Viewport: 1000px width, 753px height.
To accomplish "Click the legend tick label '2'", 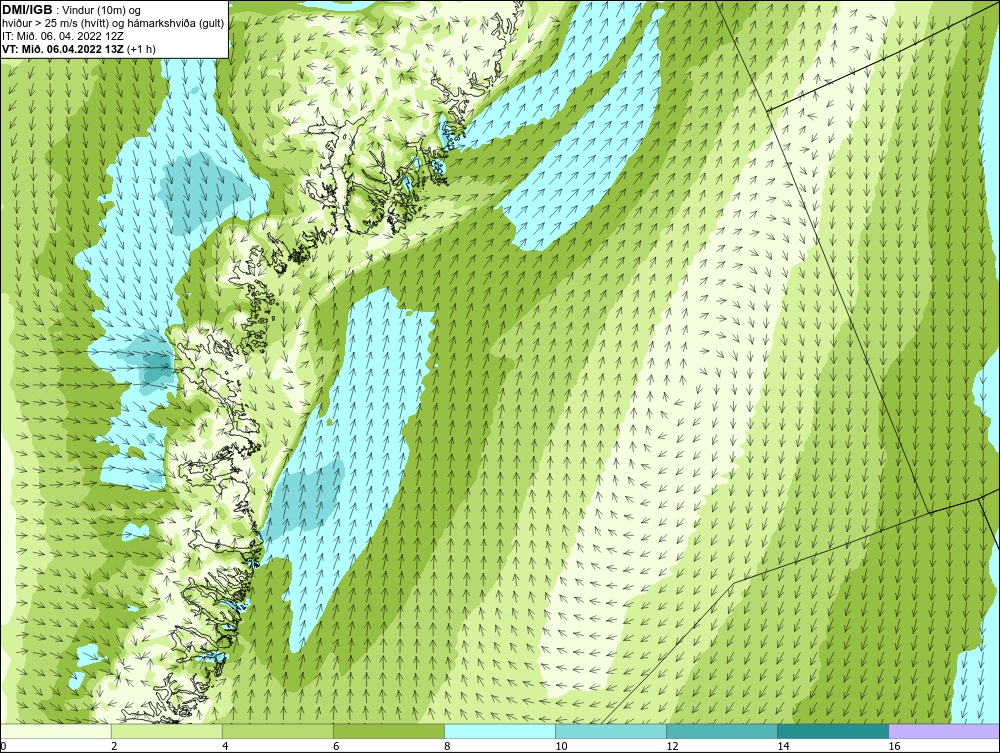I will coord(114,746).
